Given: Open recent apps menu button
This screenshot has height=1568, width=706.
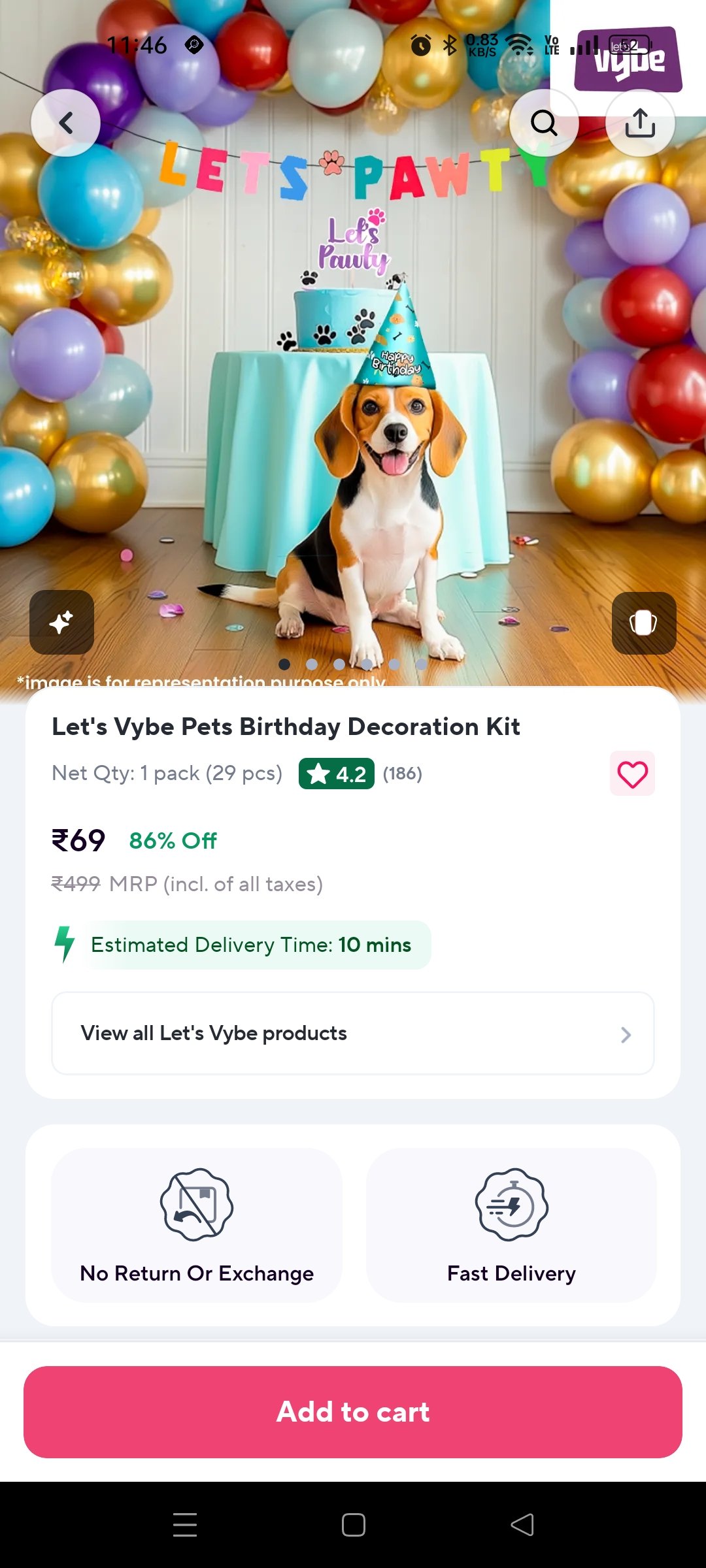Looking at the screenshot, I should pos(185,1525).
